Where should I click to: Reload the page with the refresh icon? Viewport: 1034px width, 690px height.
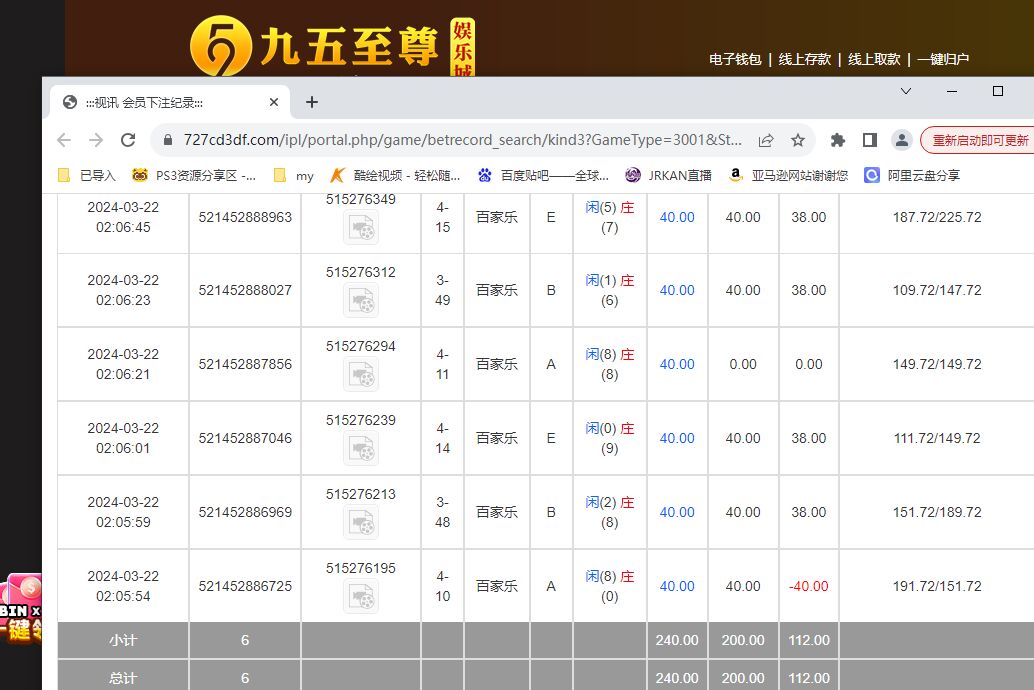click(x=128, y=140)
